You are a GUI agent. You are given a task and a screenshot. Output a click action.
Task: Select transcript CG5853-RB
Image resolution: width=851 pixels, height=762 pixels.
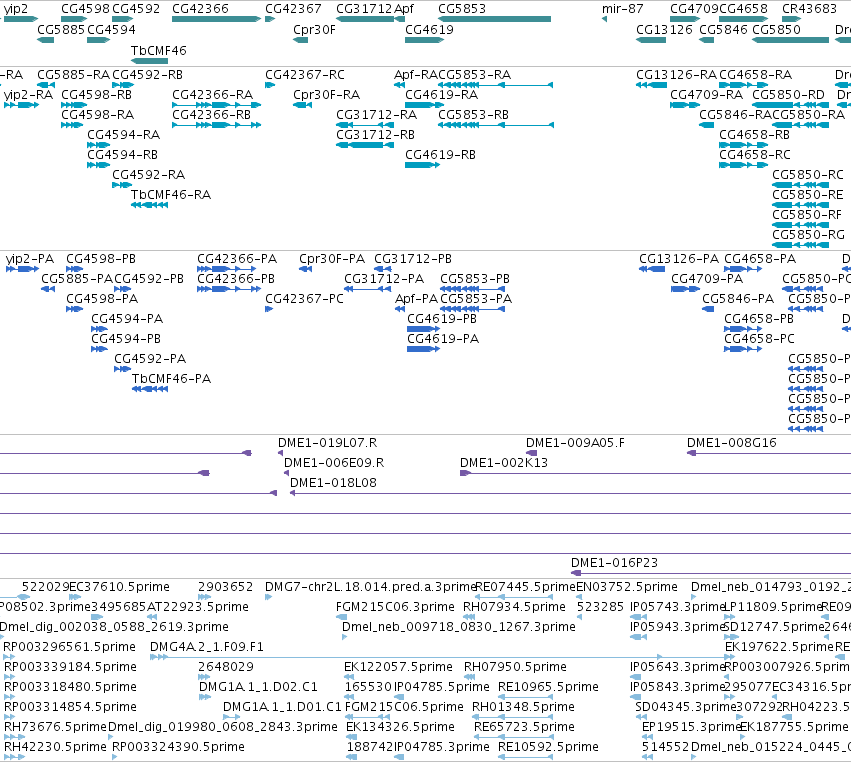(473, 115)
